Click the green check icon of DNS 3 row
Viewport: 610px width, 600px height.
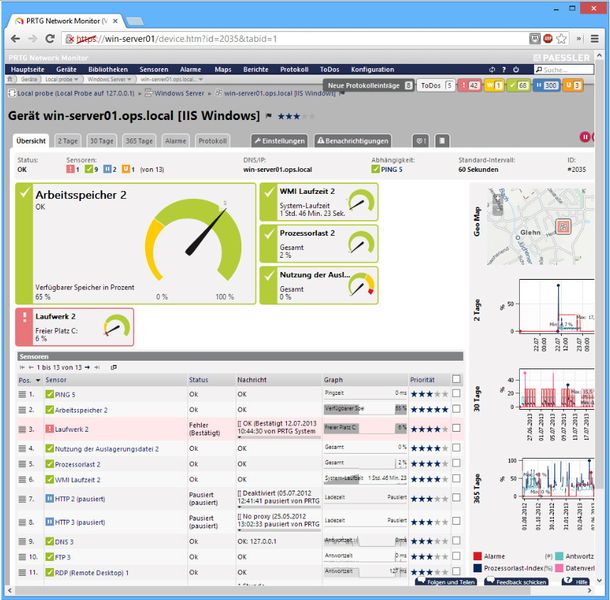(x=49, y=541)
